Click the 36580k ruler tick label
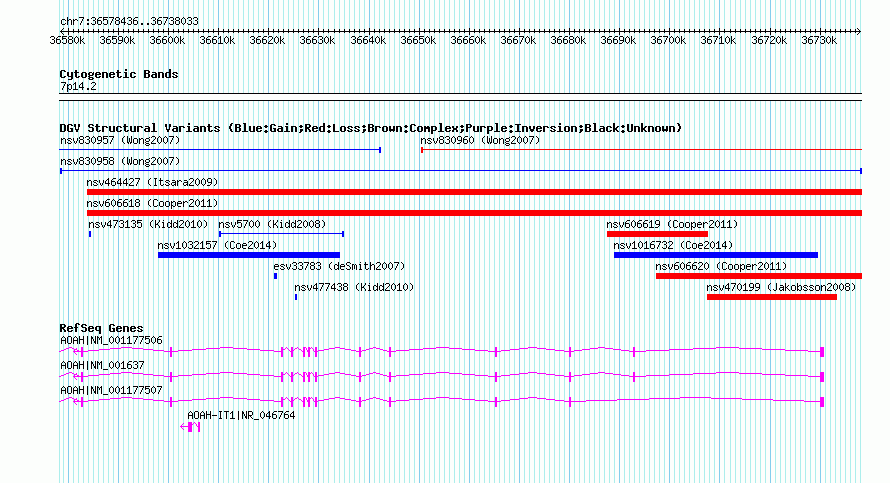This screenshot has height=483, width=890. 68,40
